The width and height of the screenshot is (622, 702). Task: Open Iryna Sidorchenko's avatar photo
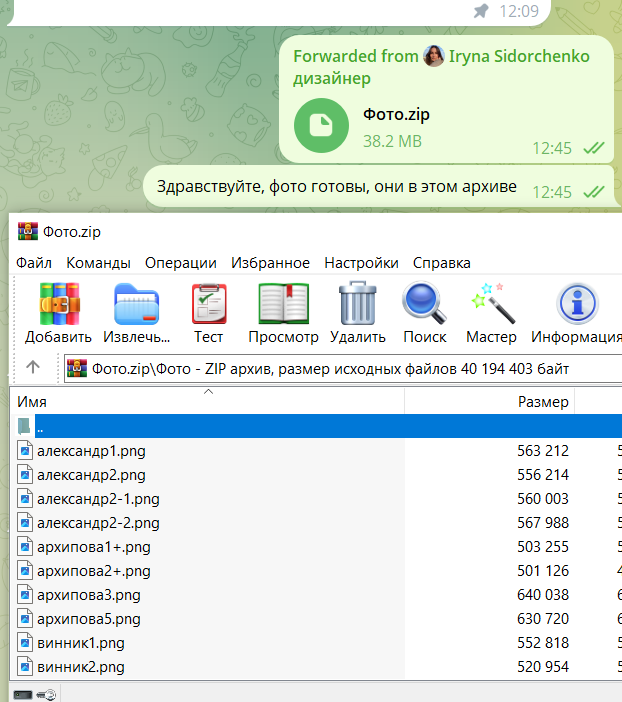[434, 56]
